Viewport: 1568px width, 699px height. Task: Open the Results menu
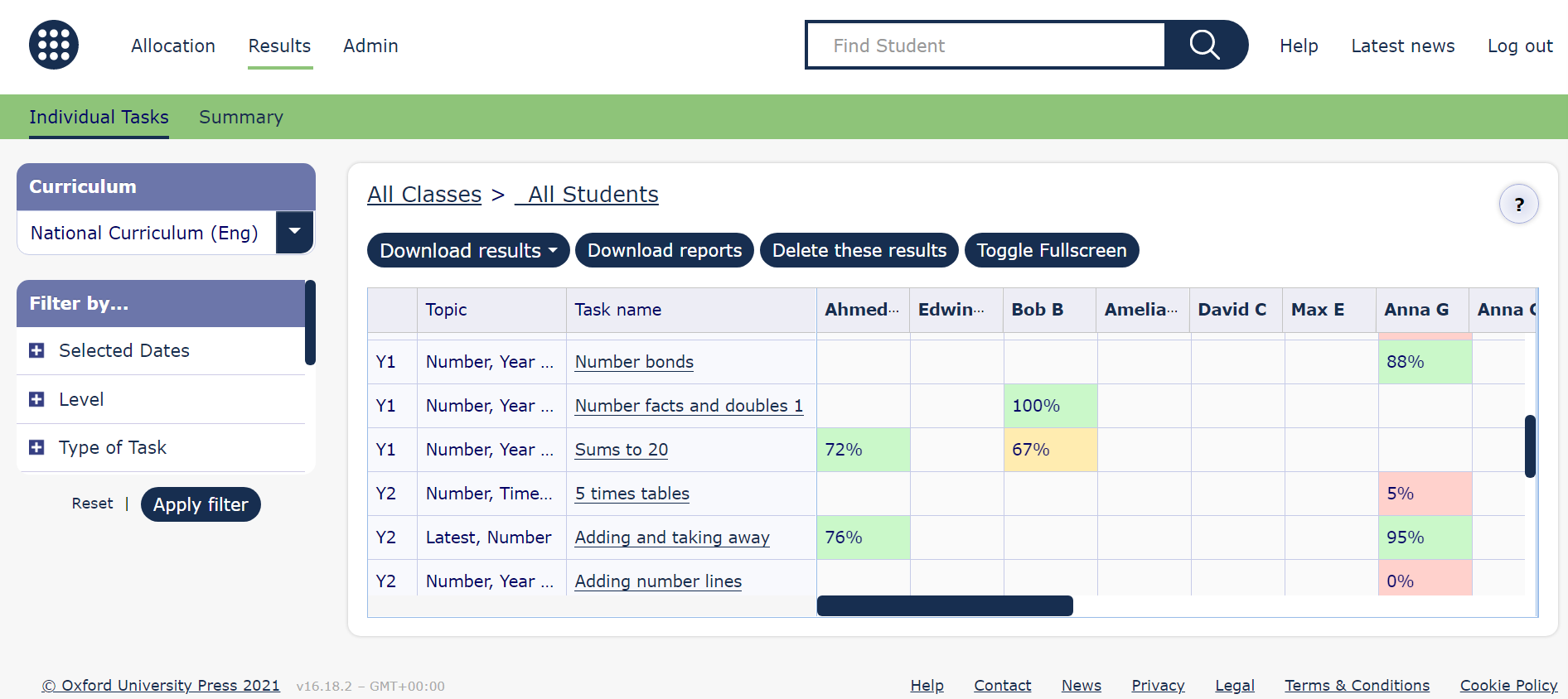pyautogui.click(x=279, y=46)
